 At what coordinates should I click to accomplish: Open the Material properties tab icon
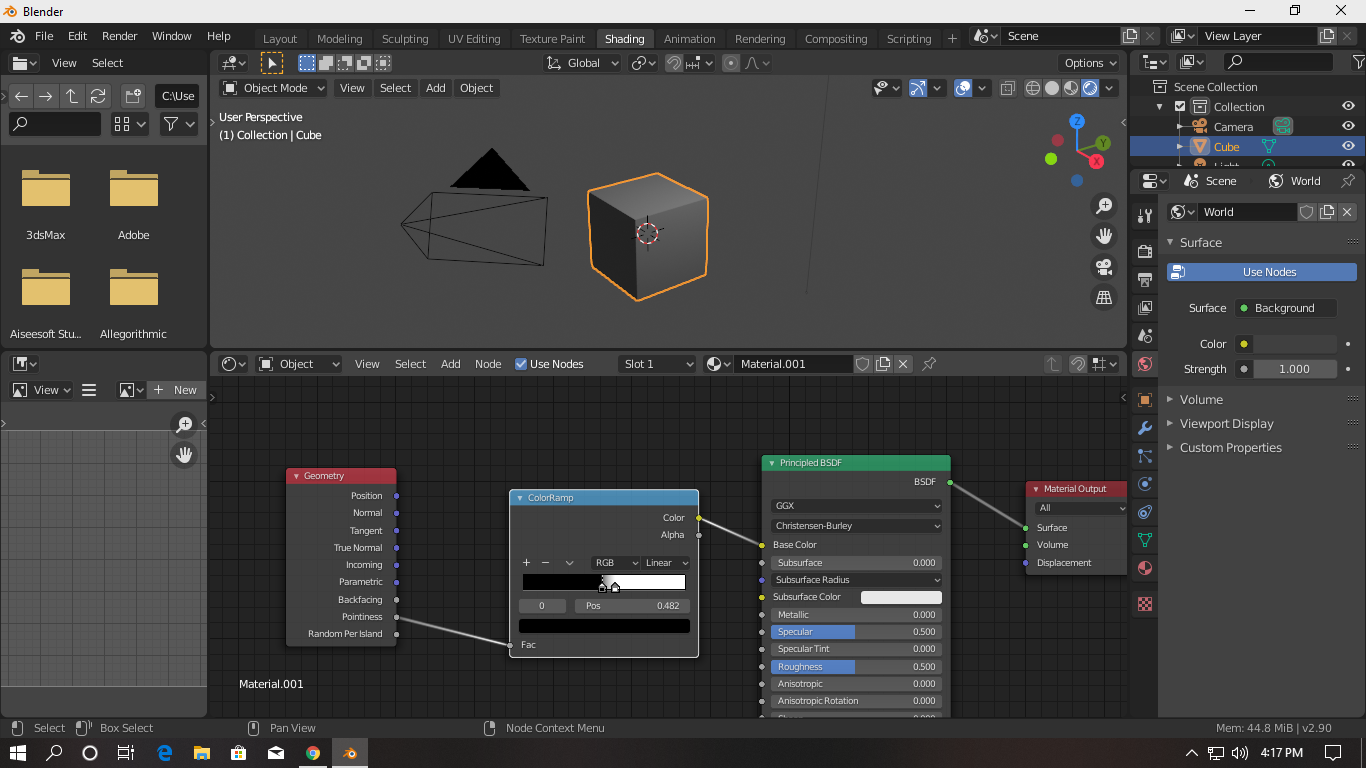[1145, 568]
